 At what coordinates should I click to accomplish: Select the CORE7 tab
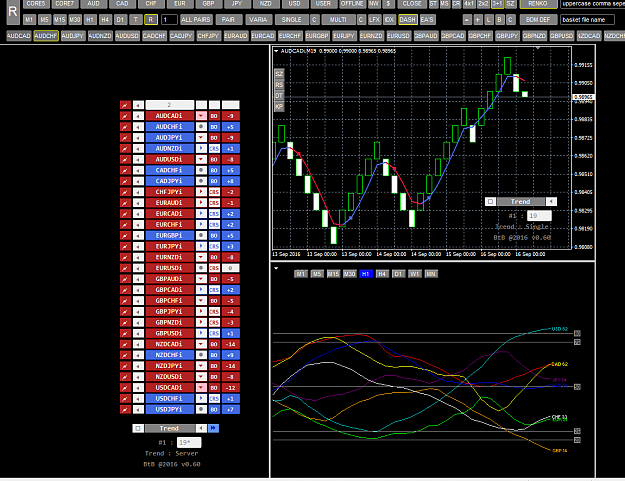[65, 4]
